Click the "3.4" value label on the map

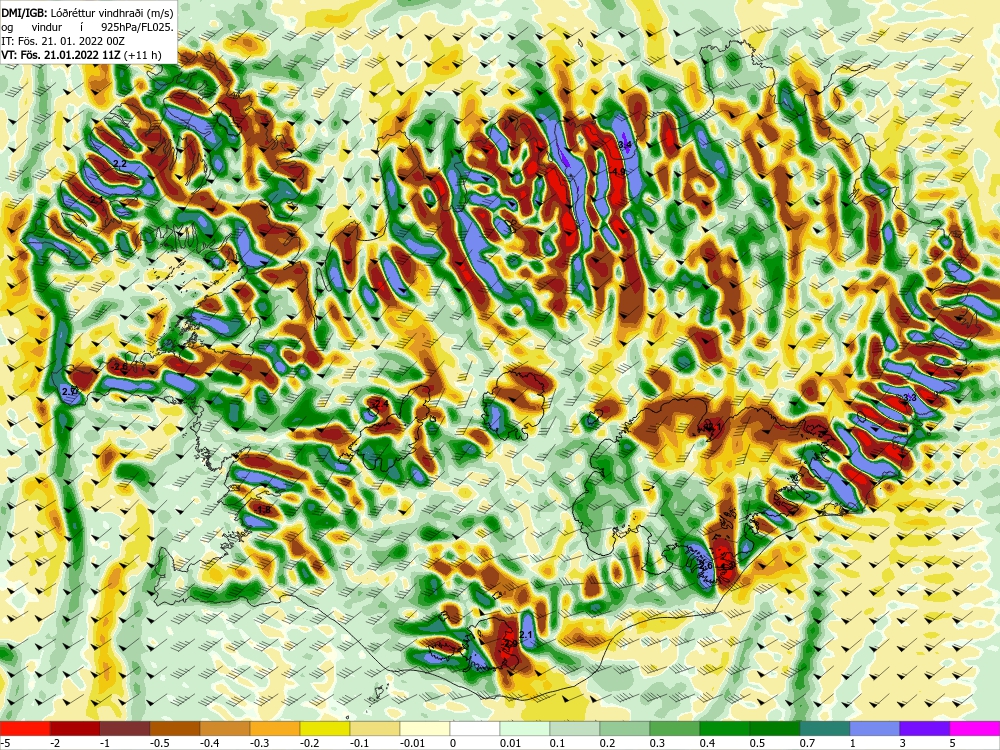click(x=625, y=145)
